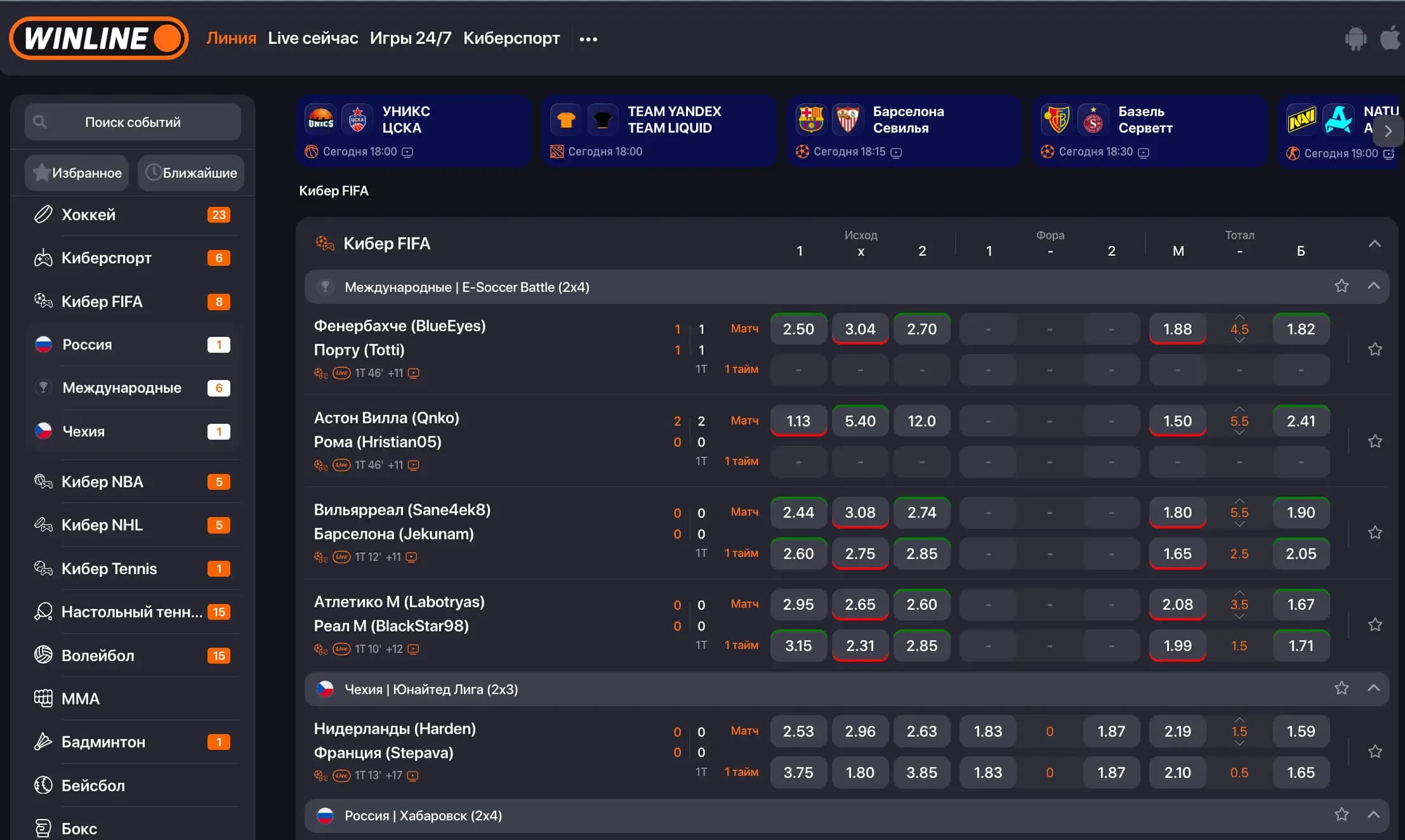Increase total line for Фенербахче match
Image resolution: width=1405 pixels, height=840 pixels.
pos(1239,317)
